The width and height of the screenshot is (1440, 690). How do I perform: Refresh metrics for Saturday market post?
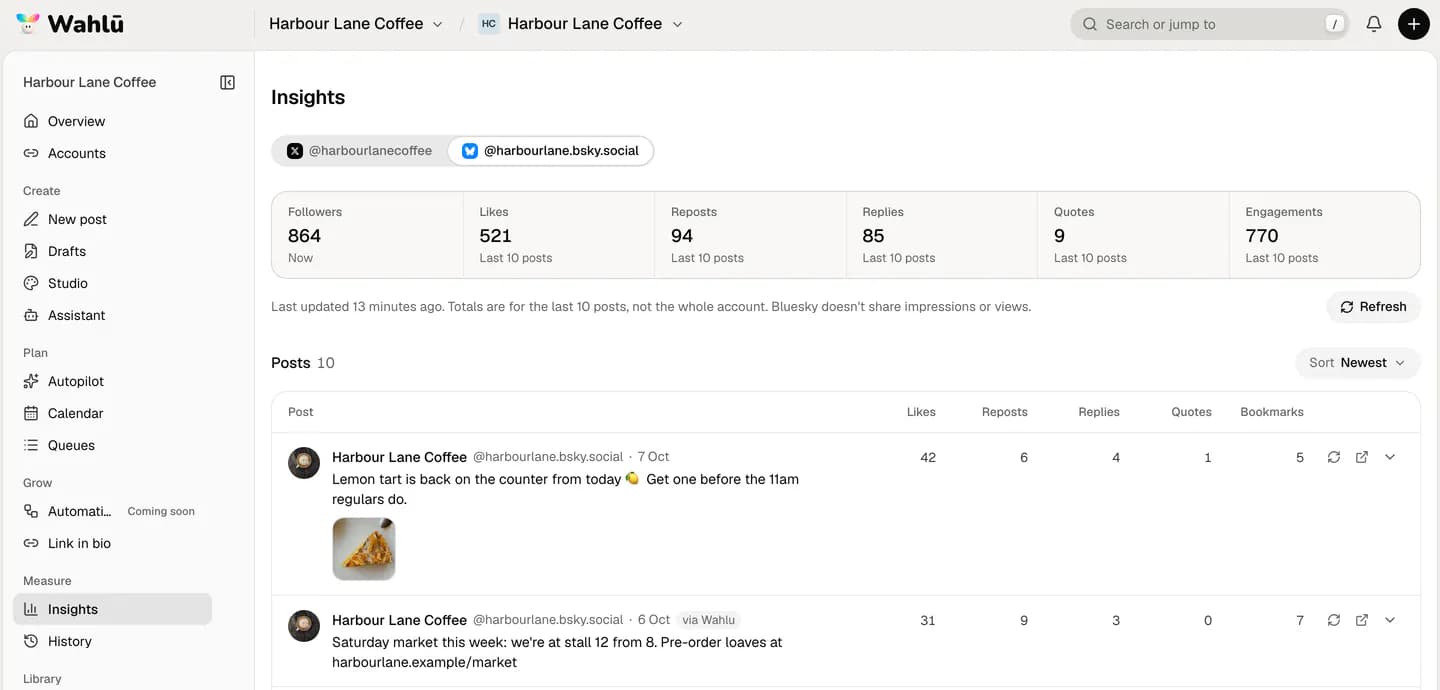click(x=1334, y=620)
